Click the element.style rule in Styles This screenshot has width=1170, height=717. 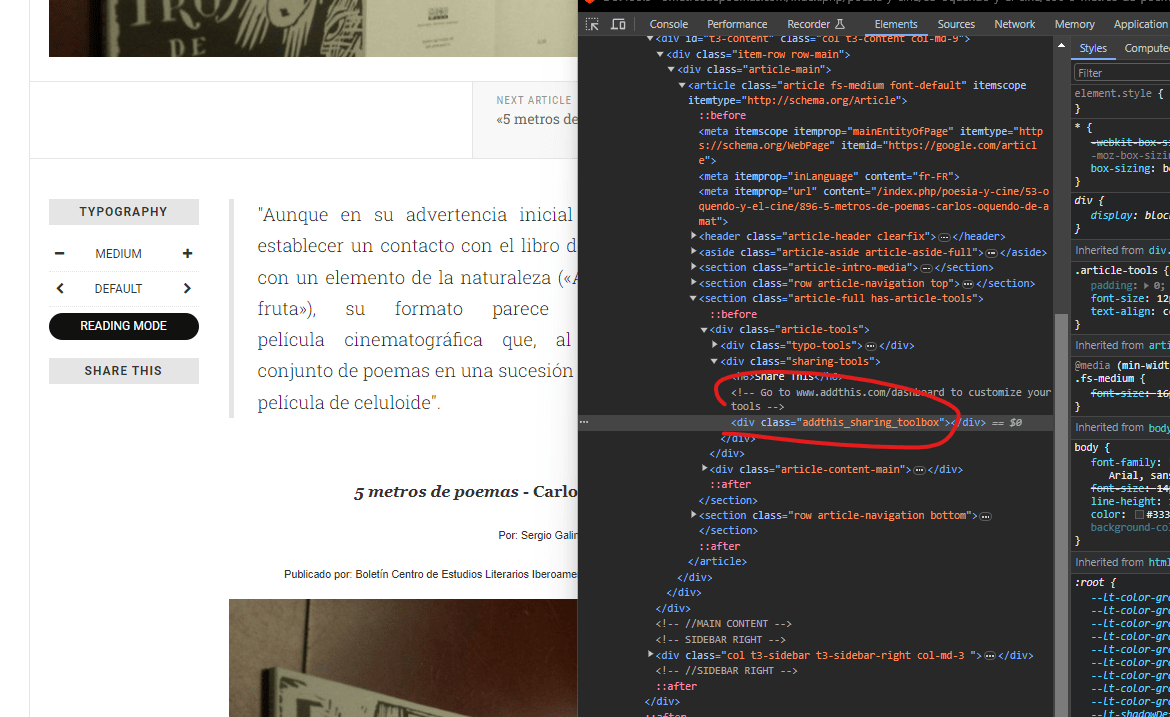click(x=1119, y=94)
